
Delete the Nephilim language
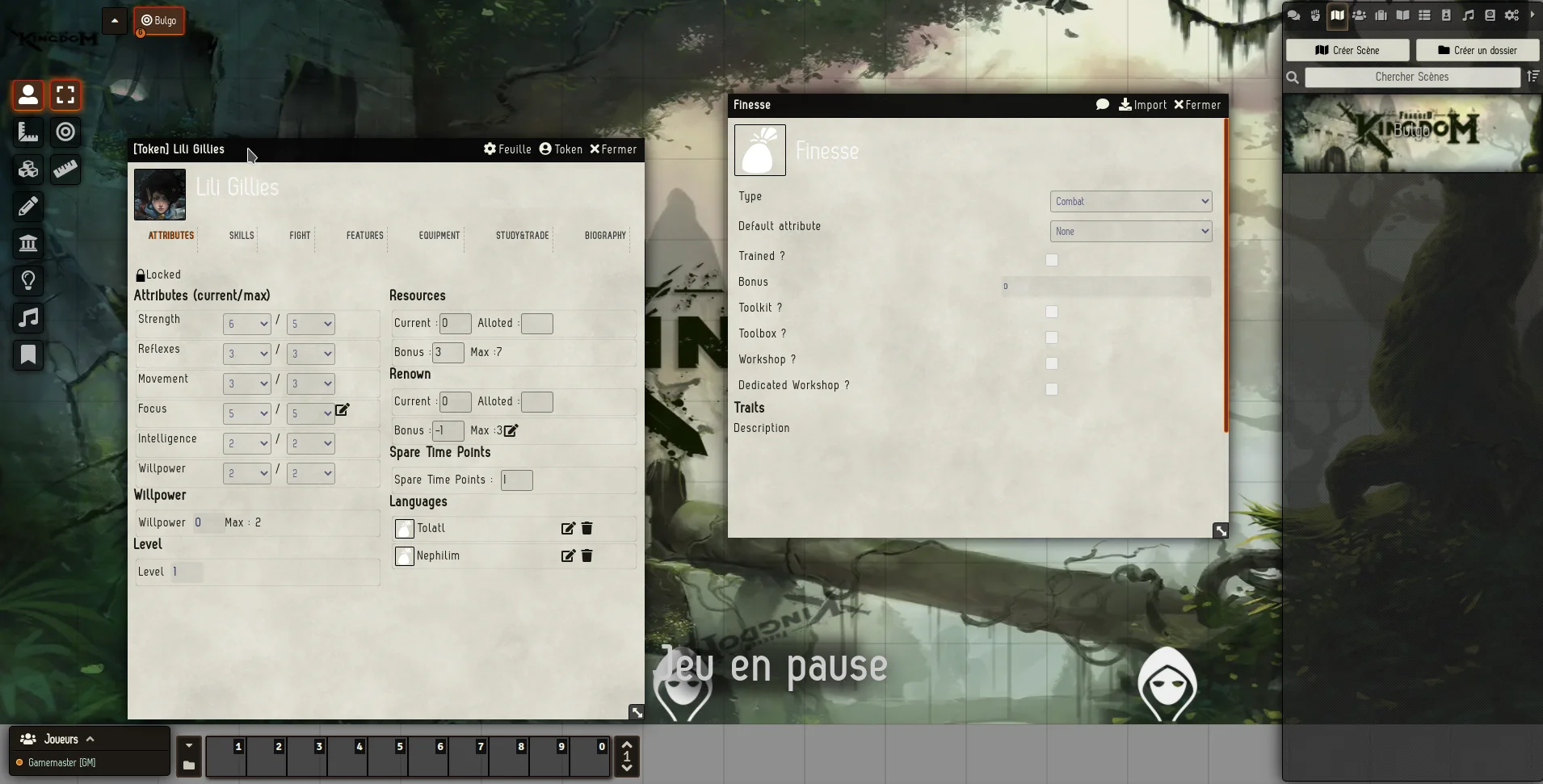coord(587,556)
